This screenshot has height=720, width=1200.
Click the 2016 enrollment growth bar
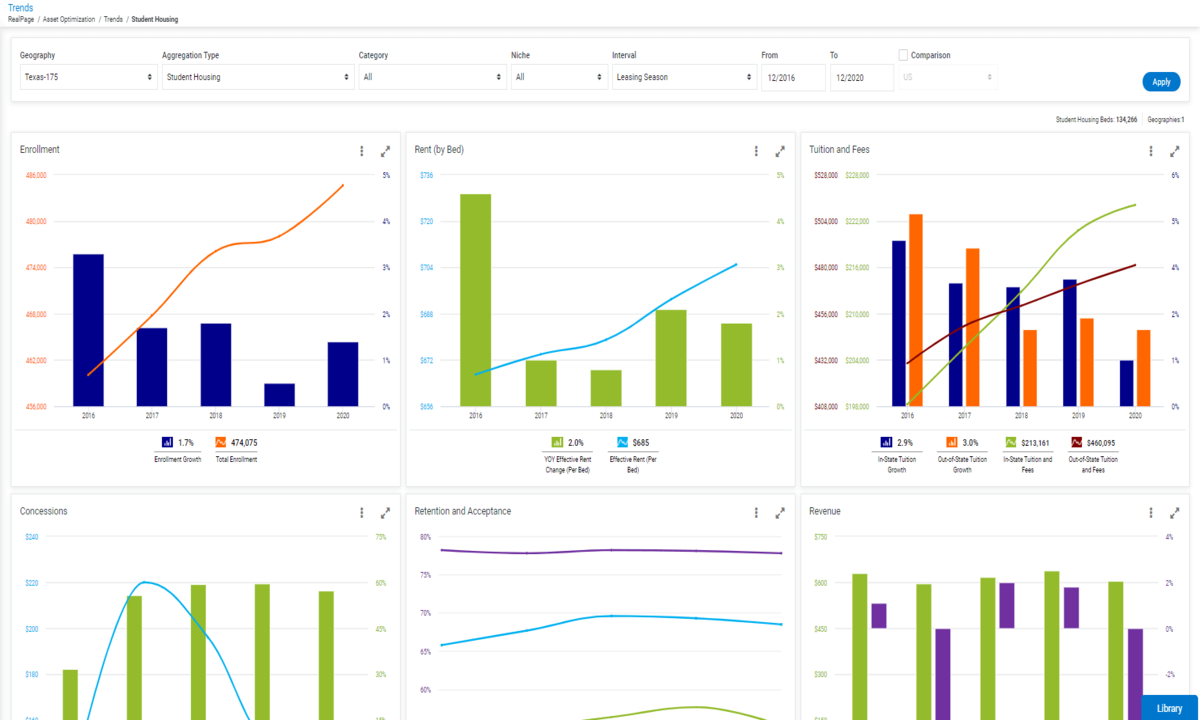click(88, 330)
